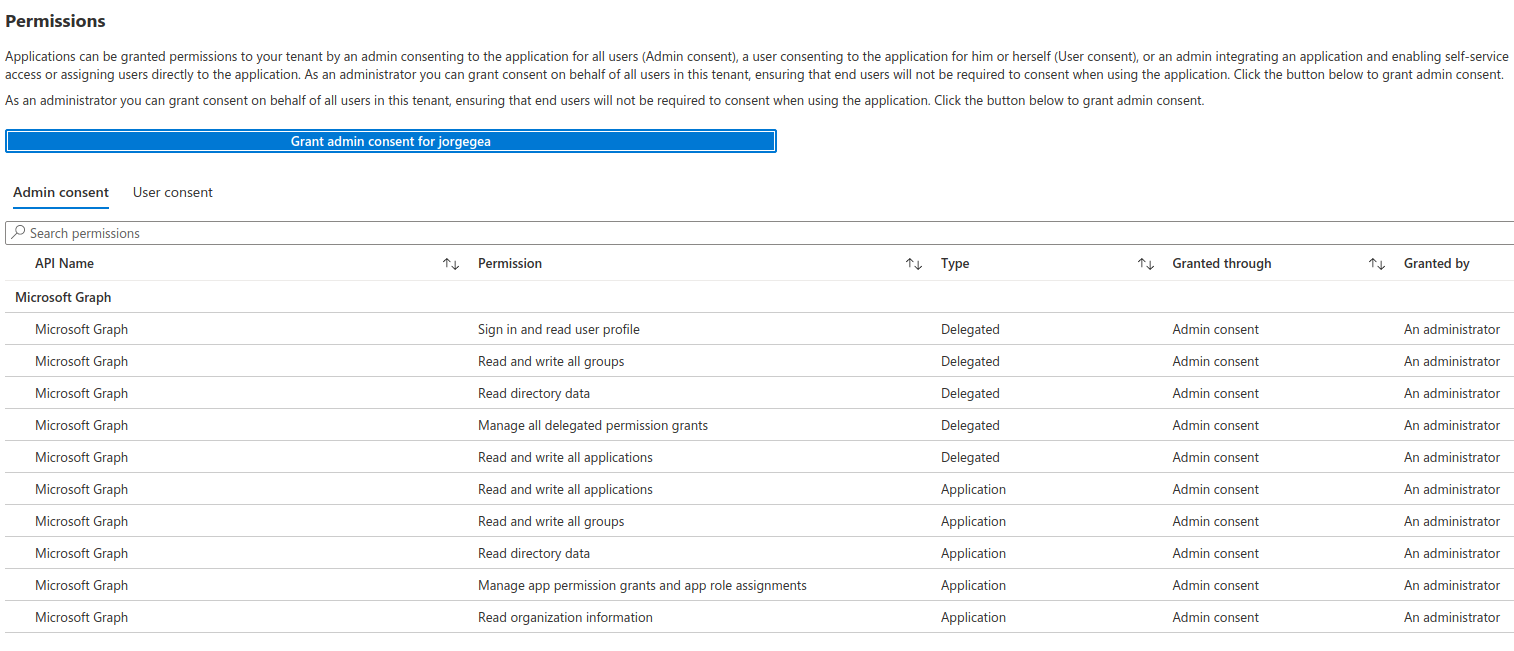Open Read organization information permission
This screenshot has height=651, width=1514.
coord(565,617)
